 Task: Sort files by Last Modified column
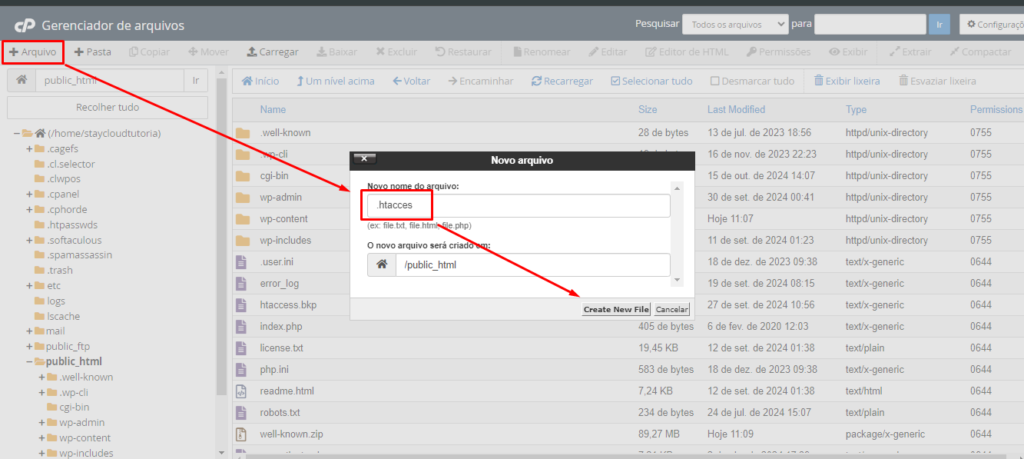pyautogui.click(x=736, y=109)
